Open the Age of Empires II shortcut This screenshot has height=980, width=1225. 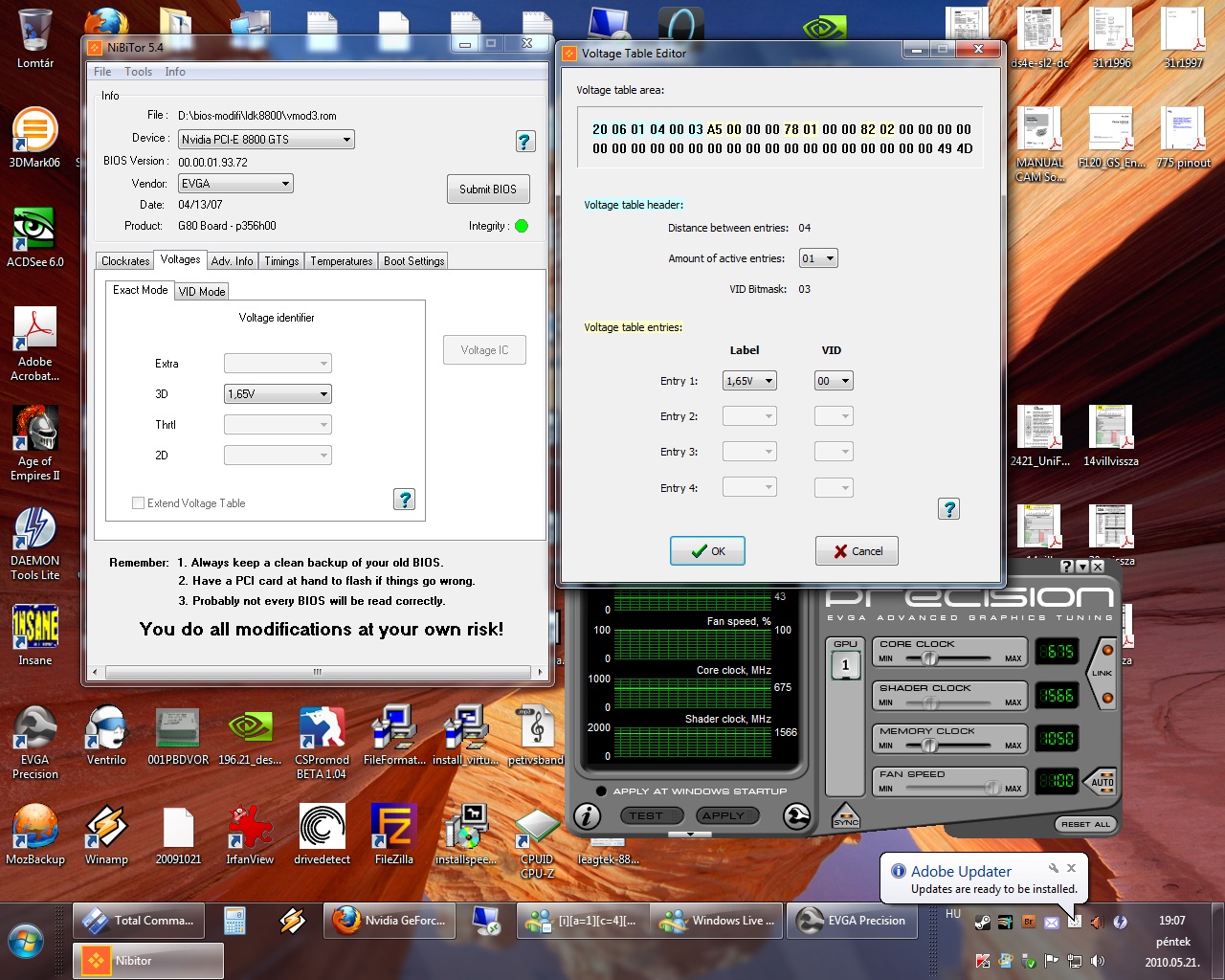pyautogui.click(x=35, y=443)
